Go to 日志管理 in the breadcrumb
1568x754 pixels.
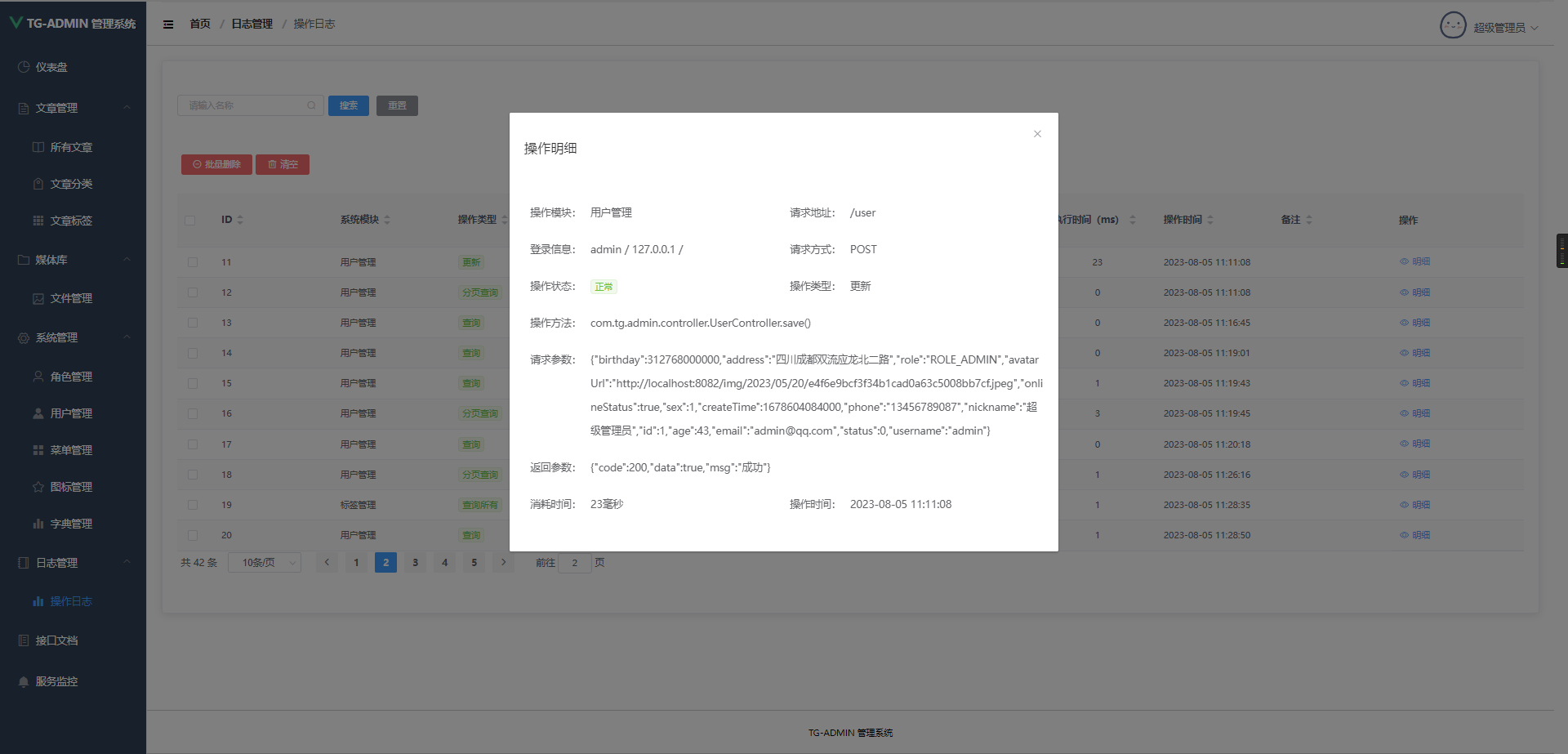pos(252,25)
